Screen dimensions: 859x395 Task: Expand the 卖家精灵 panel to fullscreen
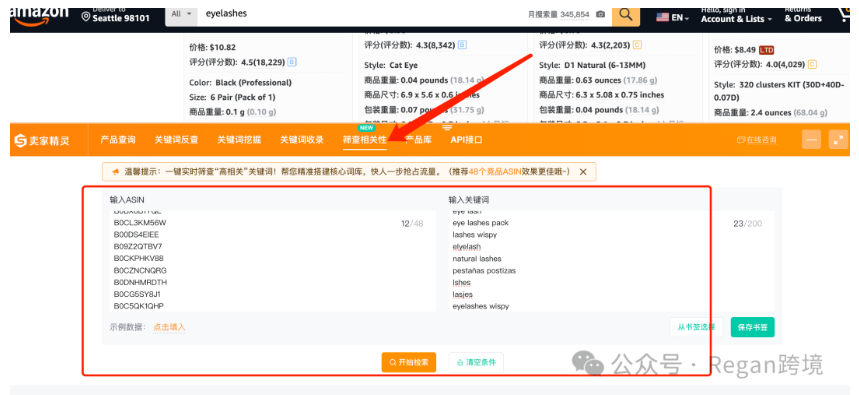click(x=838, y=140)
